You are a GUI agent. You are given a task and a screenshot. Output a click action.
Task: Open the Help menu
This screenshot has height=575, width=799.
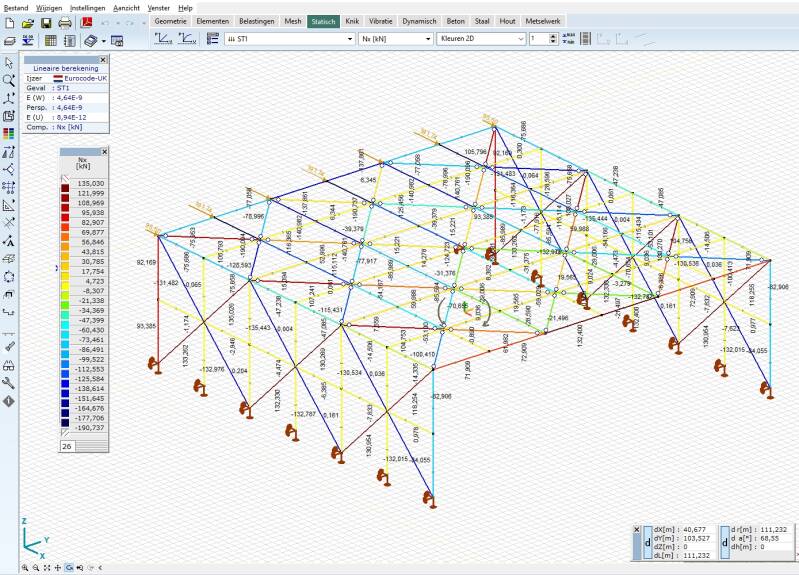[x=185, y=8]
